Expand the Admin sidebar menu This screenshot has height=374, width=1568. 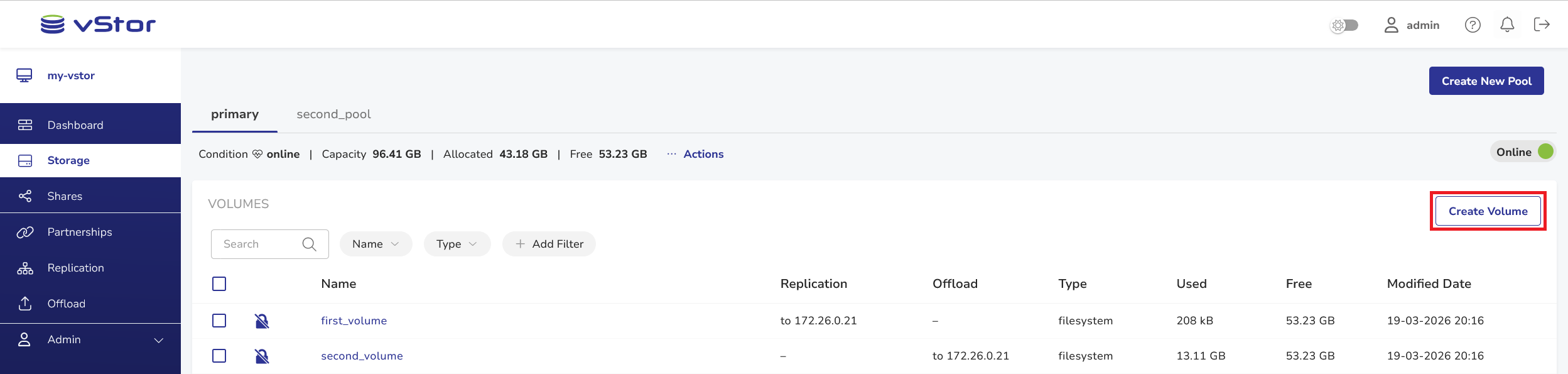click(90, 339)
